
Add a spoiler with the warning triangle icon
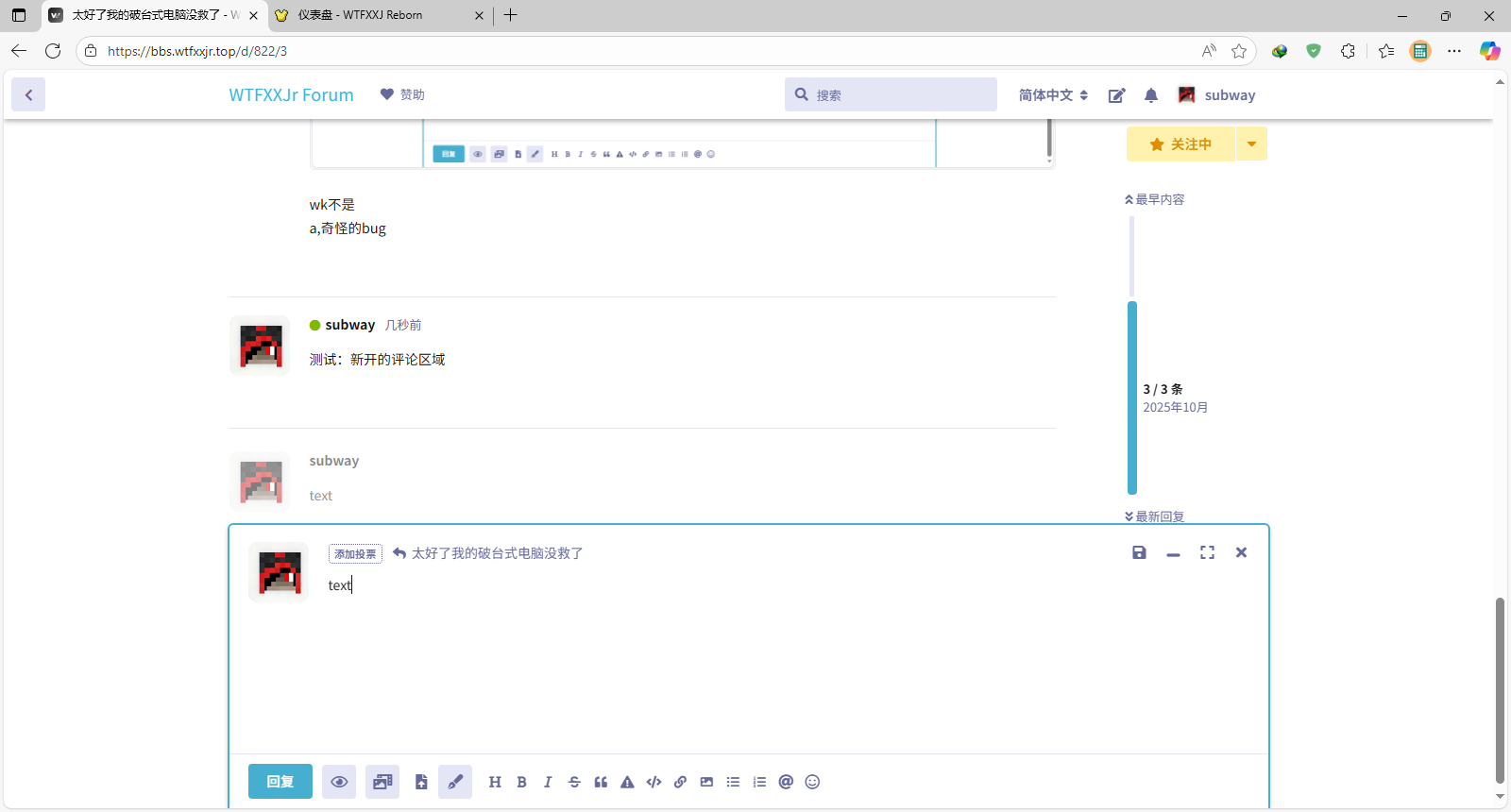[627, 782]
